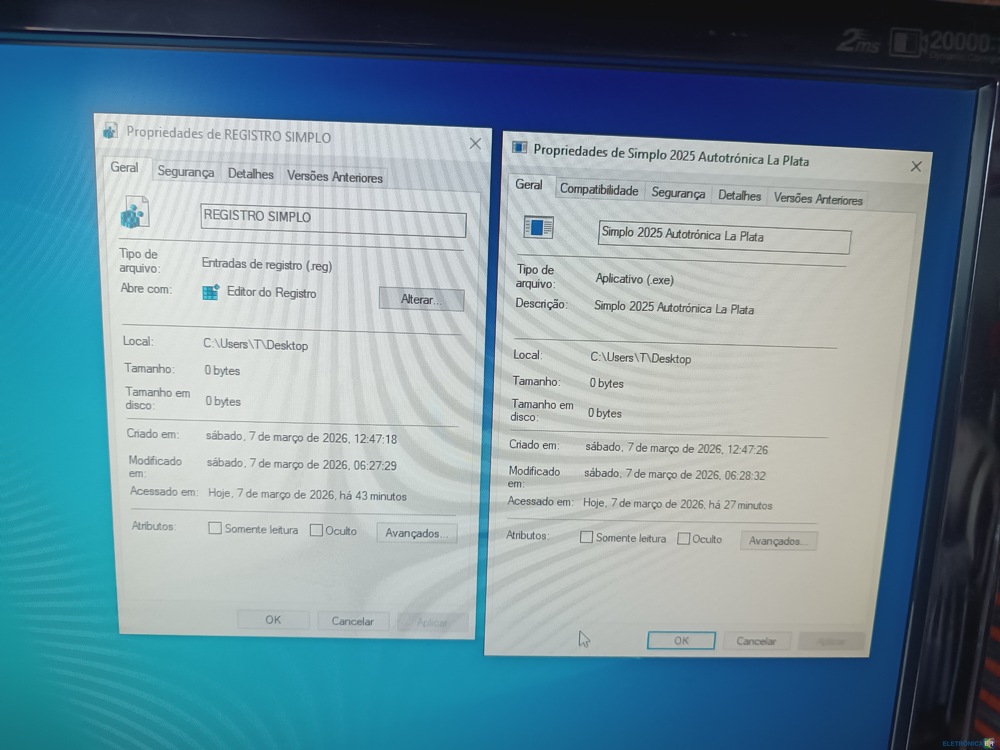Toggle Somente leitura for Simplo 2025 Autotrónica
1000x750 pixels.
[x=586, y=538]
